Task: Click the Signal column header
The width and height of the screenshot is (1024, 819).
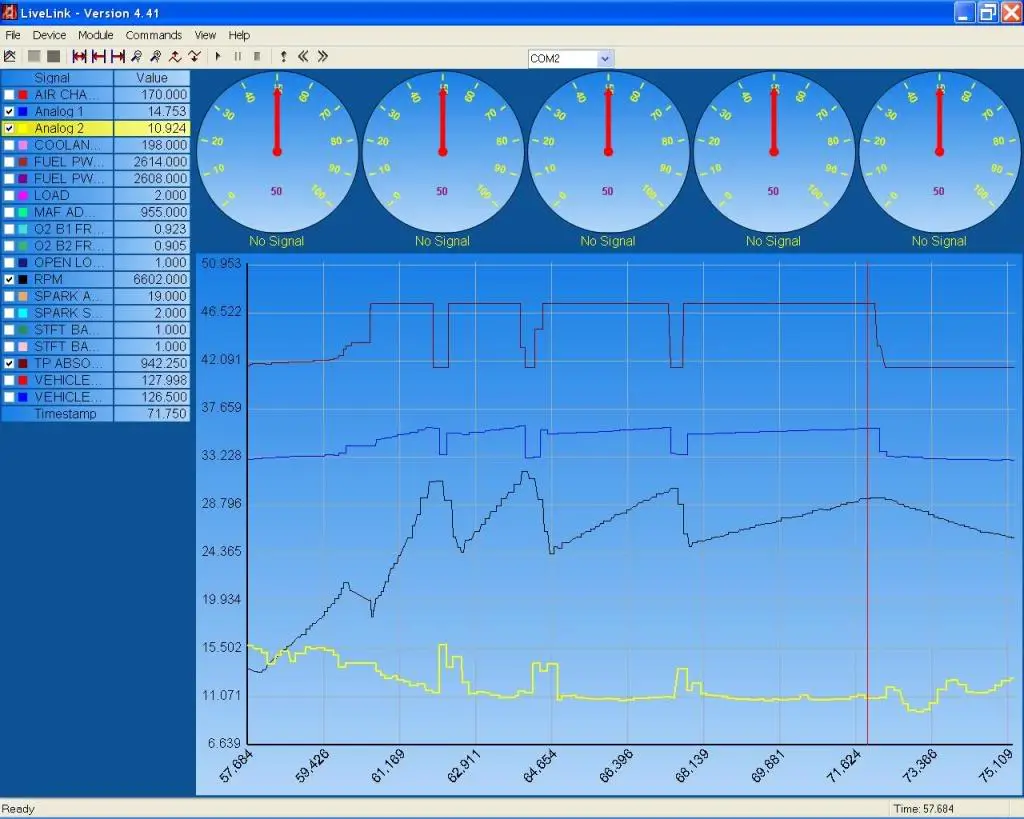Action: 57,78
